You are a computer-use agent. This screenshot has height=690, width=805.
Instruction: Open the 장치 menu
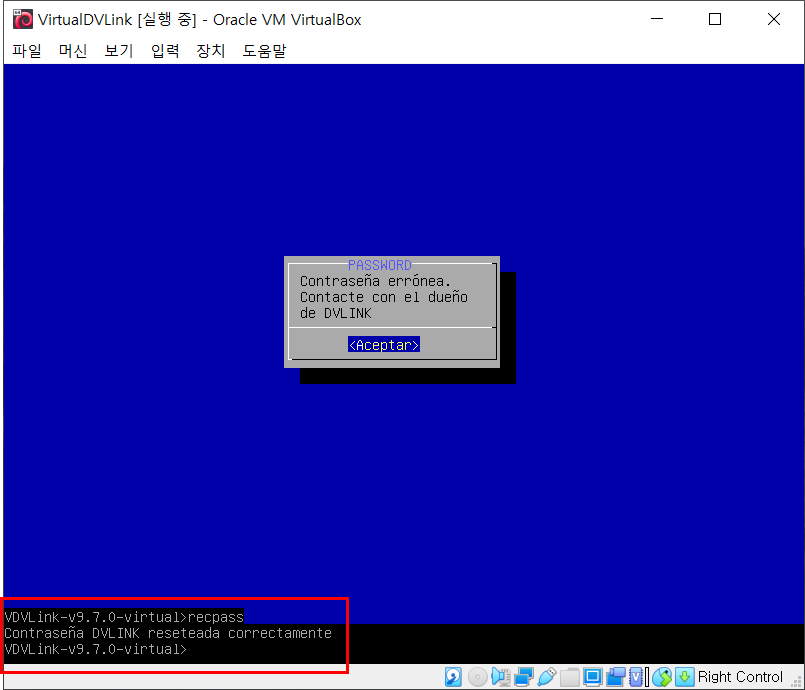(210, 50)
